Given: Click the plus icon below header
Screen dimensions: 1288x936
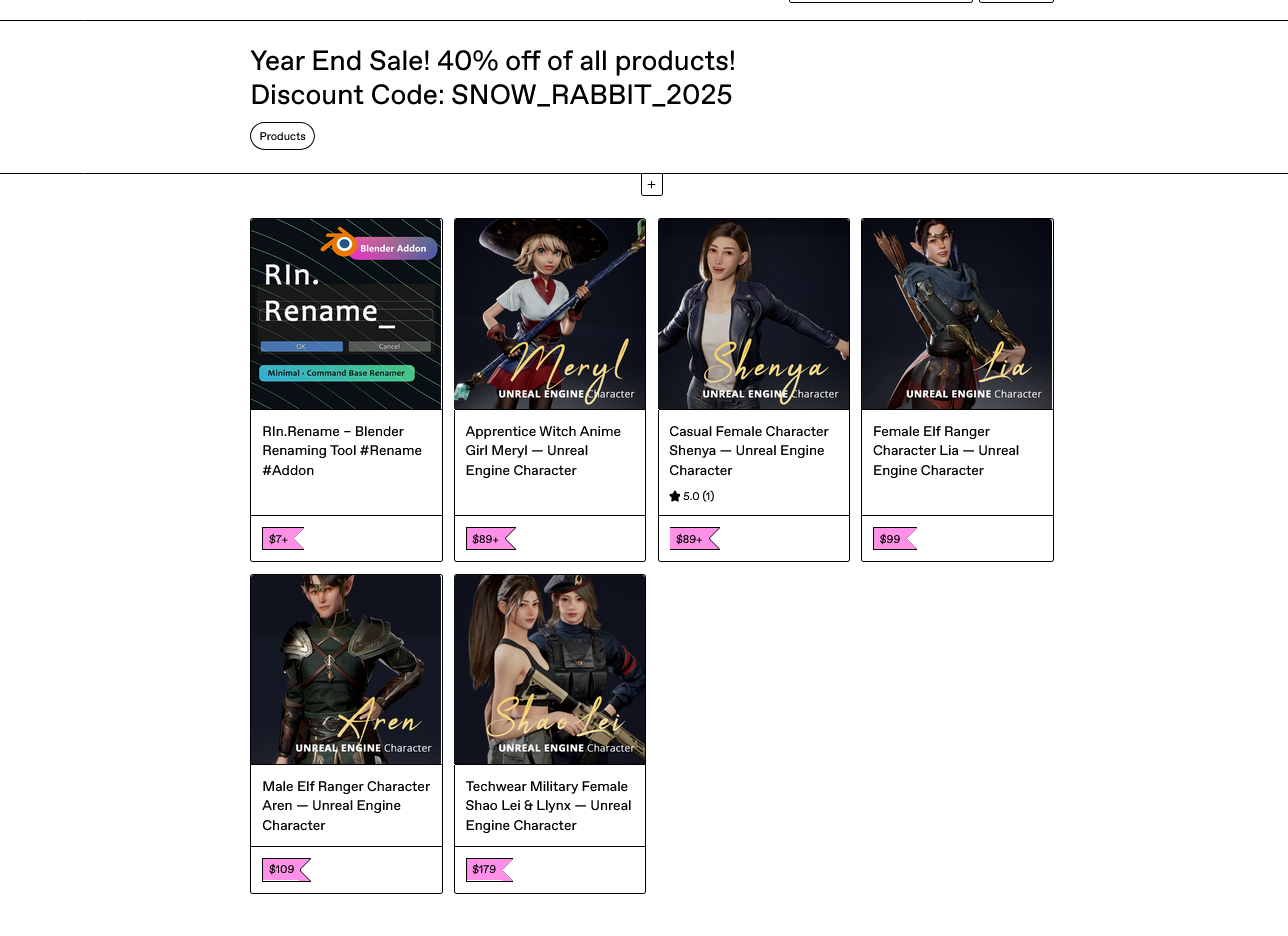Looking at the screenshot, I should point(651,185).
